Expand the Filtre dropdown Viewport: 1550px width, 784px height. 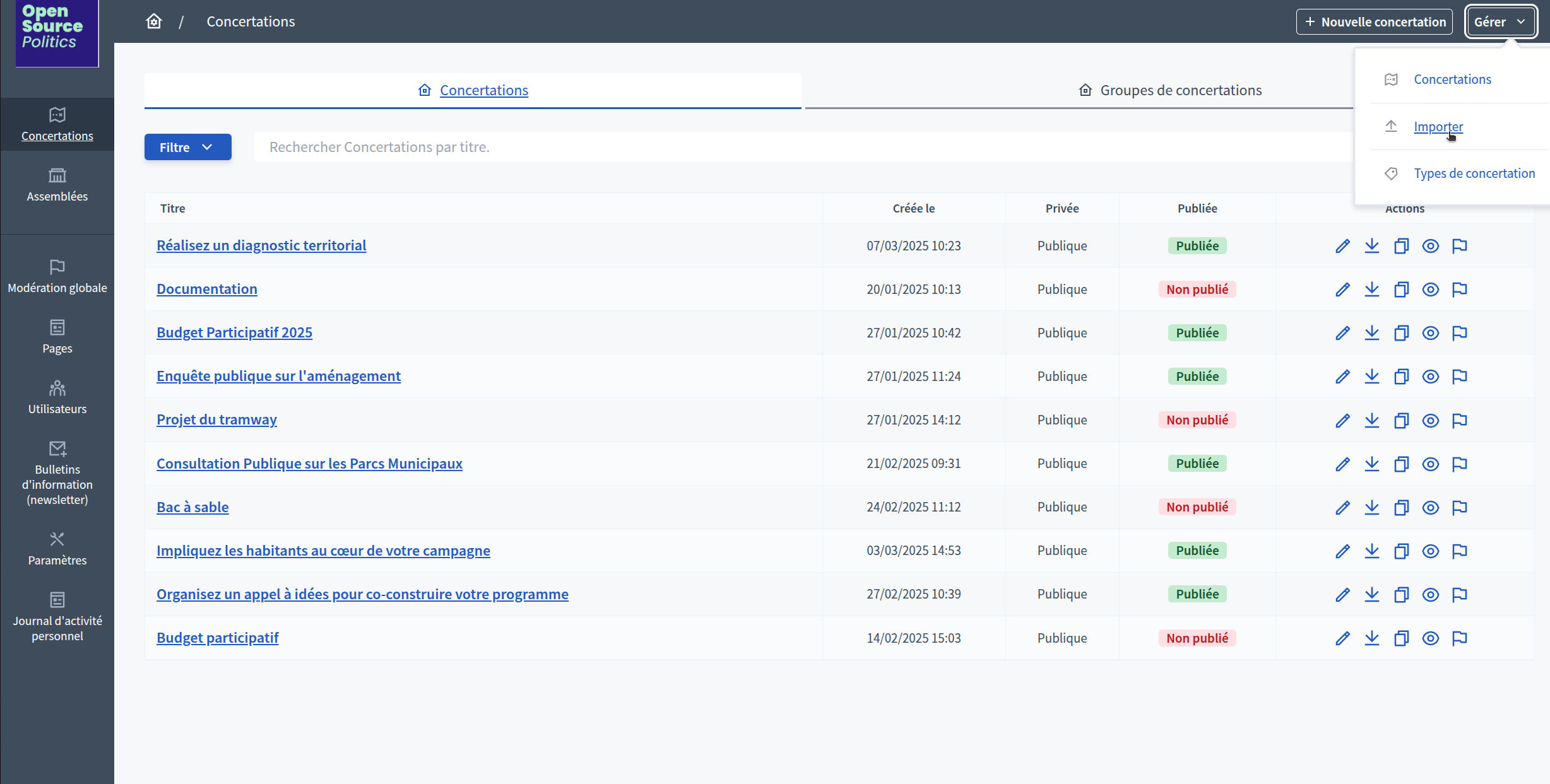tap(187, 147)
